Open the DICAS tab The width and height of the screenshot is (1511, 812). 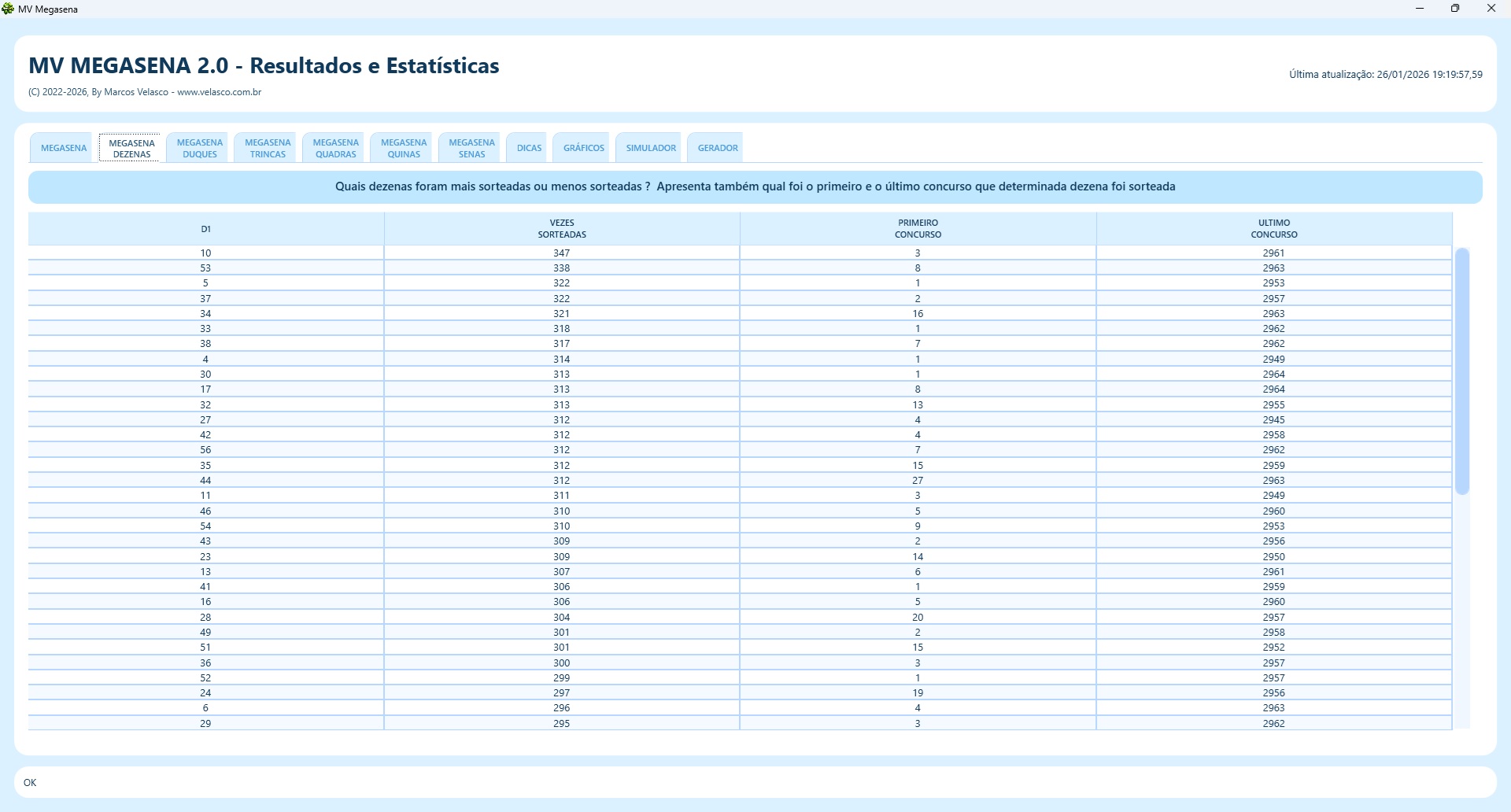point(529,148)
